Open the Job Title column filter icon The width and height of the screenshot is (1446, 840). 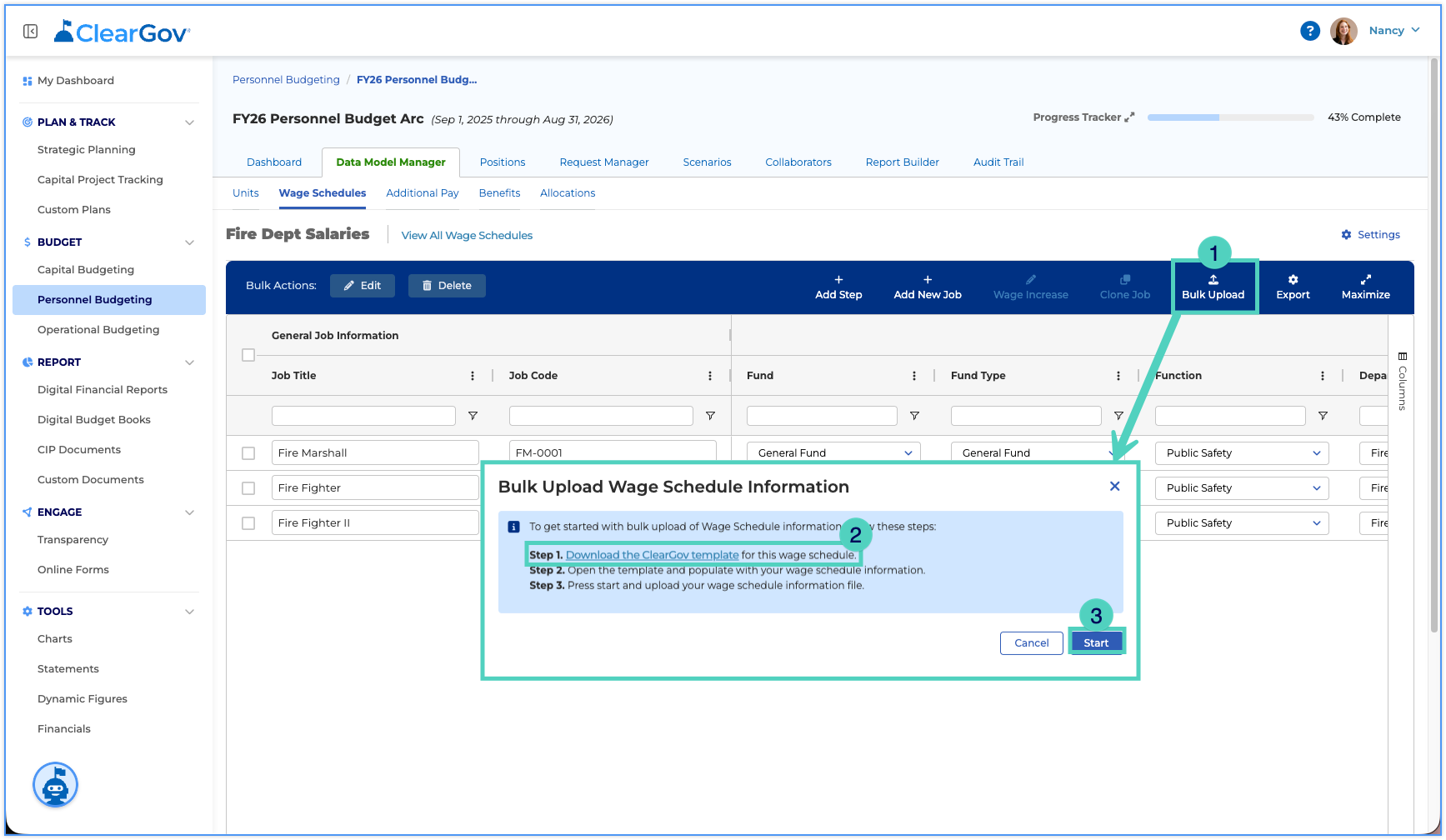click(473, 416)
